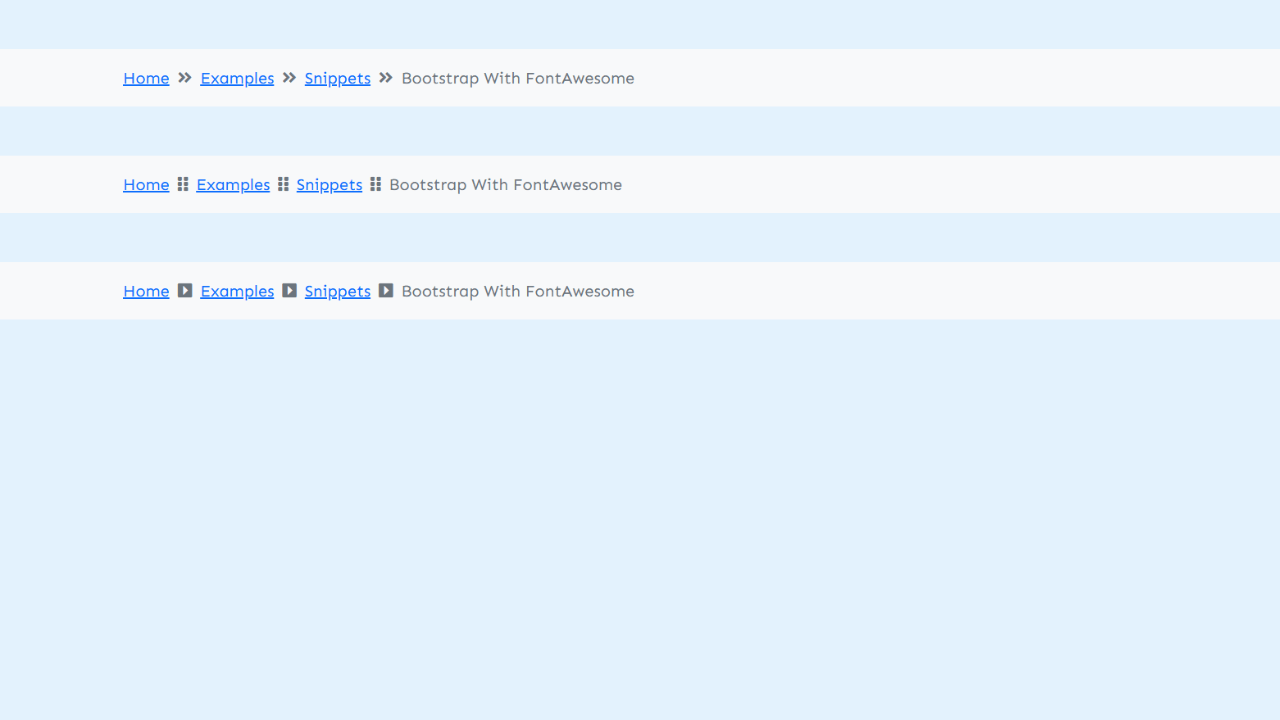Viewport: 1280px width, 720px height.
Task: Open Home in the chevron breadcrumb
Action: click(x=146, y=78)
